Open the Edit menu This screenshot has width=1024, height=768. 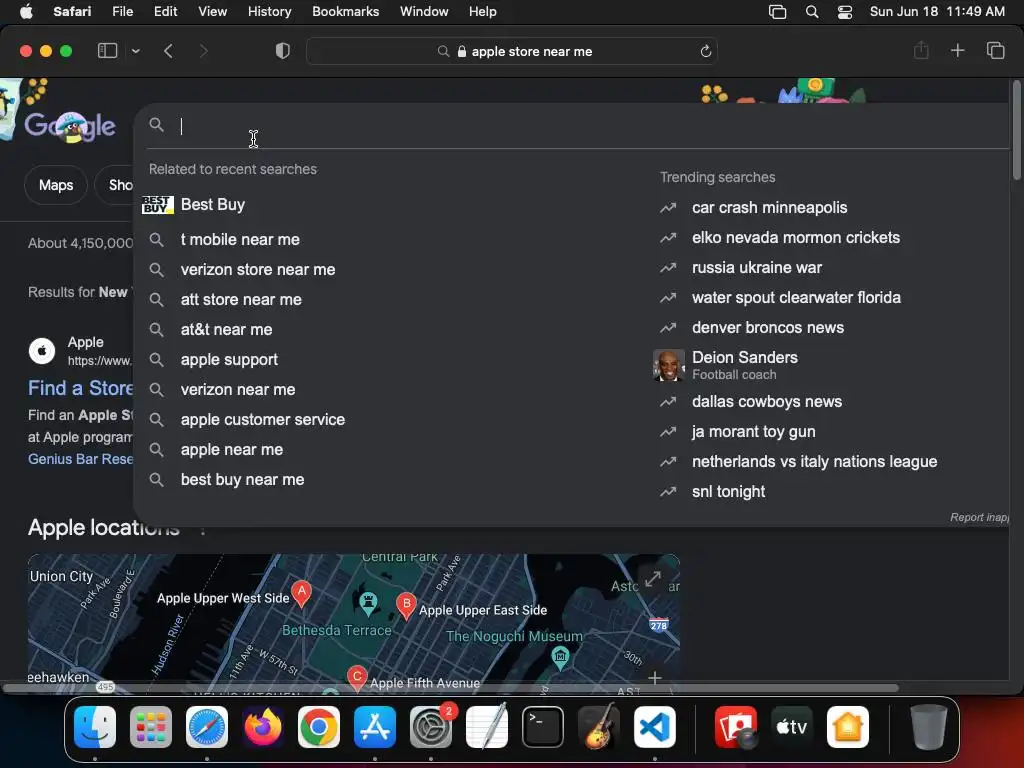(x=165, y=12)
